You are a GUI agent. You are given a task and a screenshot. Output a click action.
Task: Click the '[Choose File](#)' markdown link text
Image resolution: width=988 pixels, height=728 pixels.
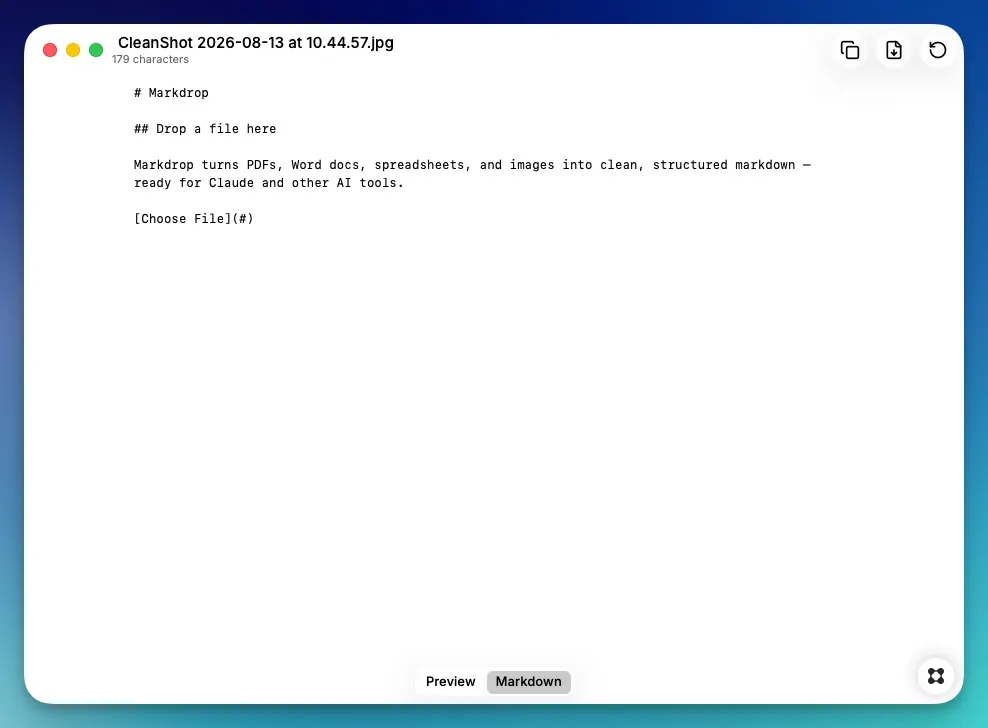193,219
